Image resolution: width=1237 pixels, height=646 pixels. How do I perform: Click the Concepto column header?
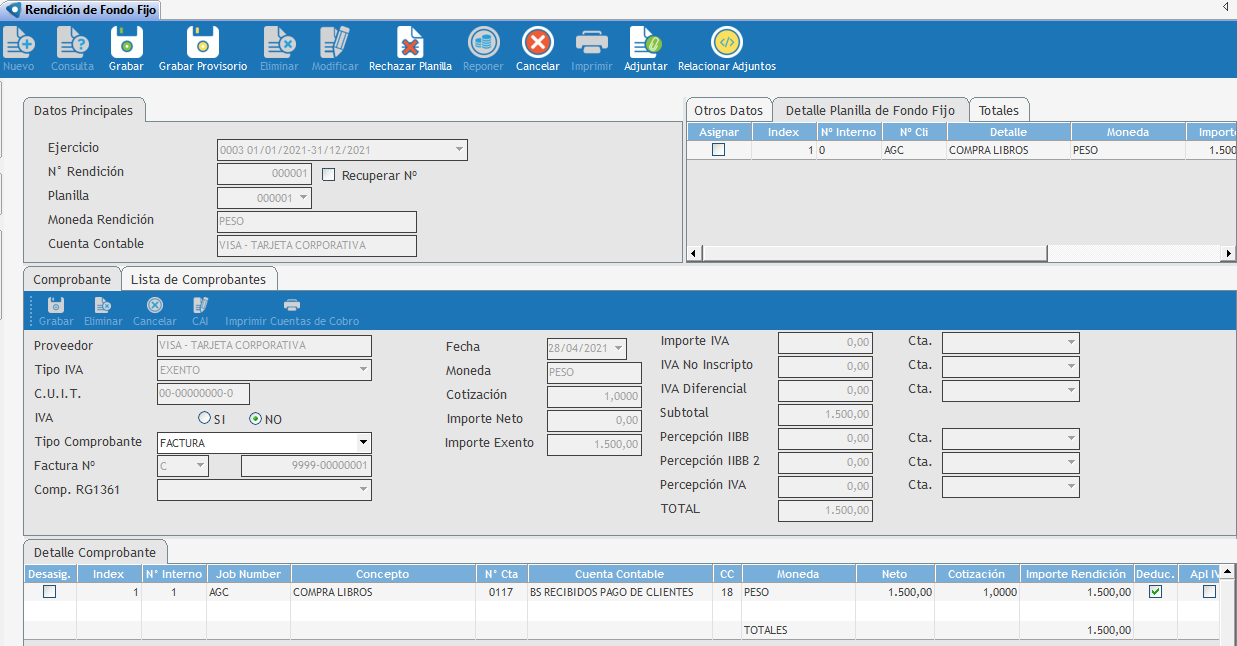[382, 574]
